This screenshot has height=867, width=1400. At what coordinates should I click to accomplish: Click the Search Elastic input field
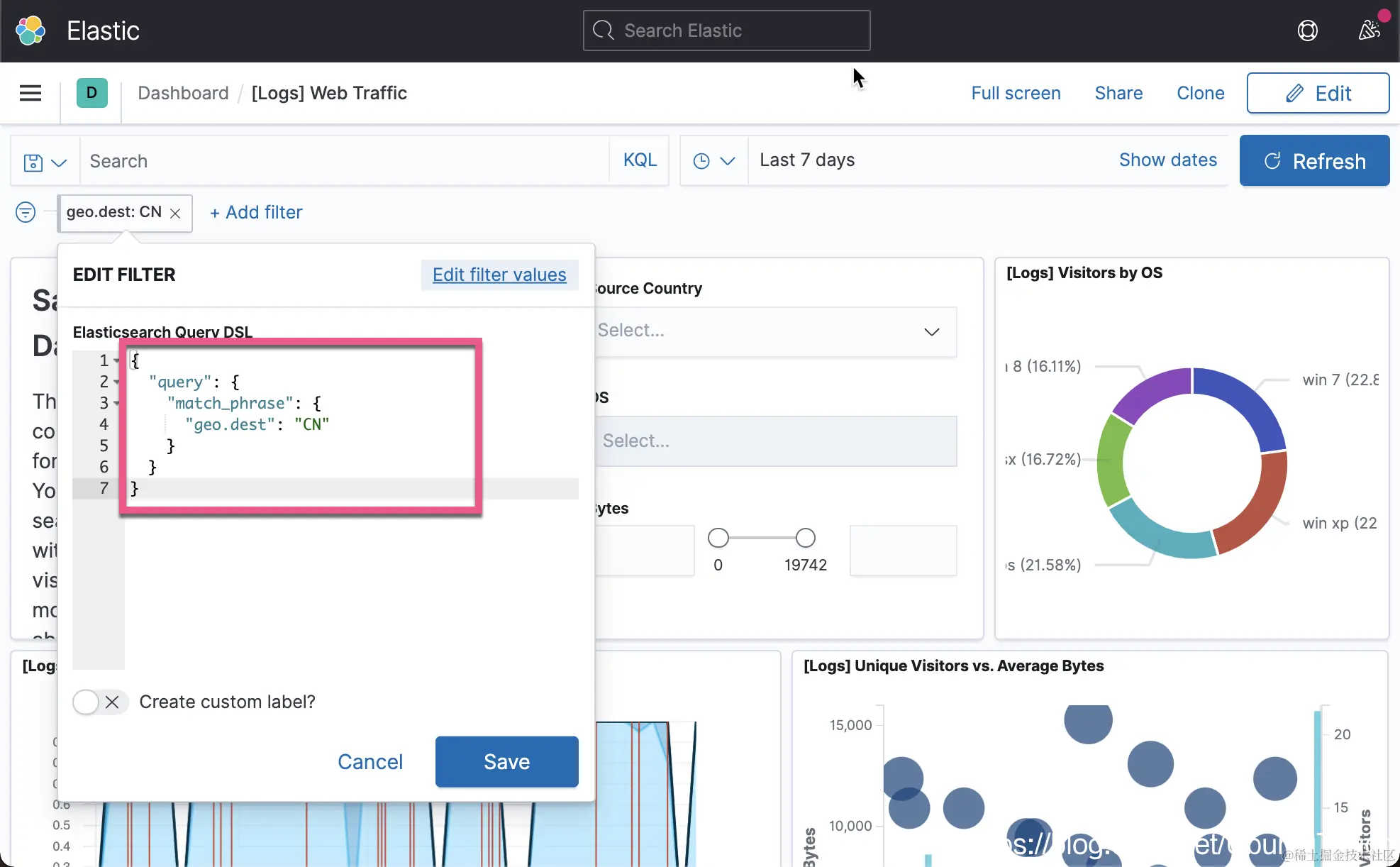click(726, 31)
